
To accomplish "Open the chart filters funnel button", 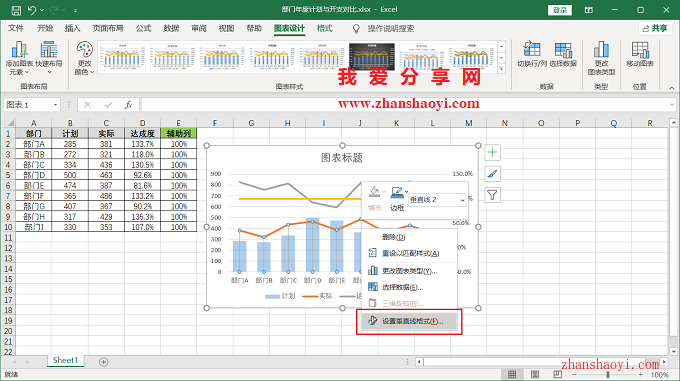I will tap(492, 195).
